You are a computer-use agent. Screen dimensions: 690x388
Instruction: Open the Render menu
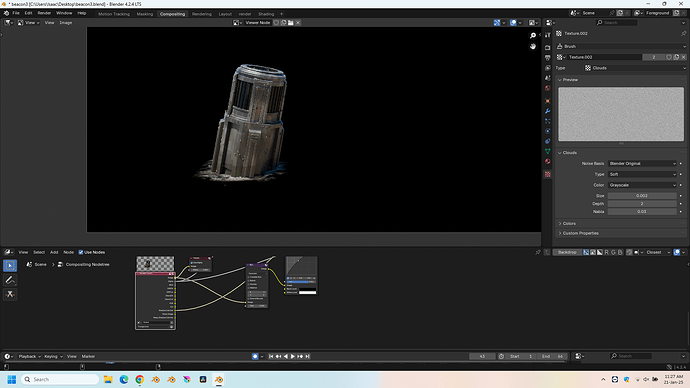click(x=44, y=13)
